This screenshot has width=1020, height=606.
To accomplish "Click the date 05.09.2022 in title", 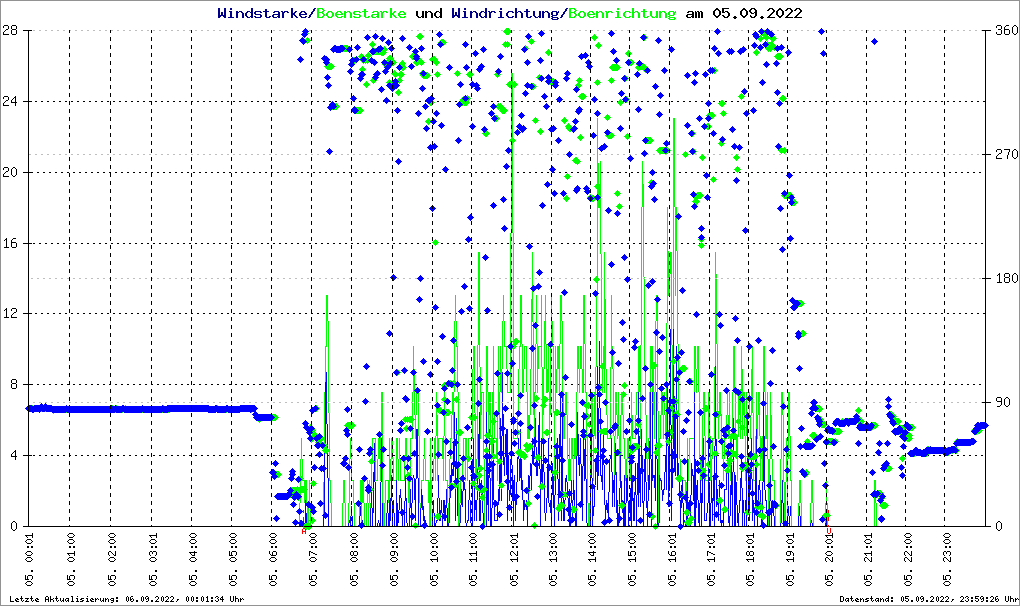I will (756, 13).
